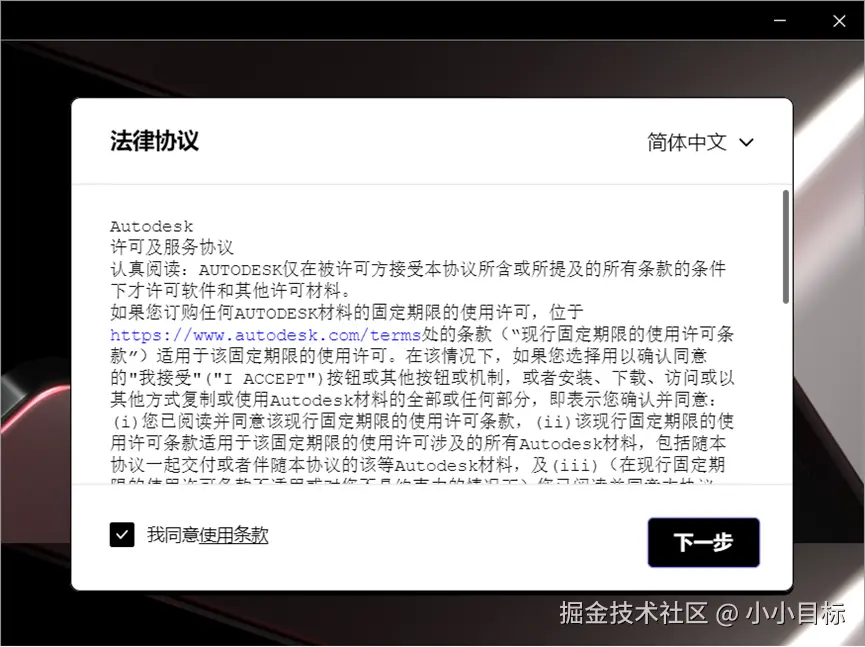
Task: Uncheck the 我同意使用条款 checkbox
Action: click(x=122, y=534)
